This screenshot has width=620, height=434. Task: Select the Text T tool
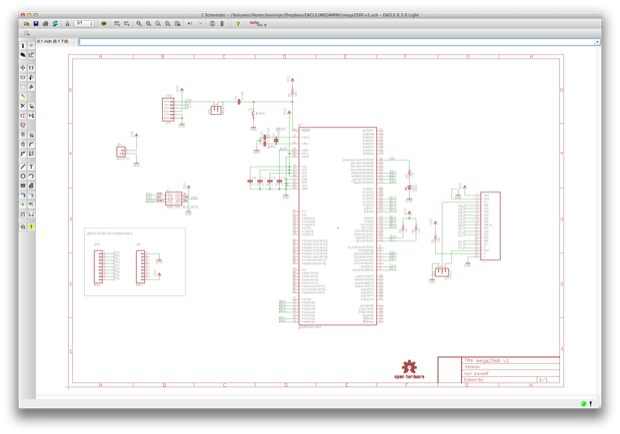[x=31, y=166]
